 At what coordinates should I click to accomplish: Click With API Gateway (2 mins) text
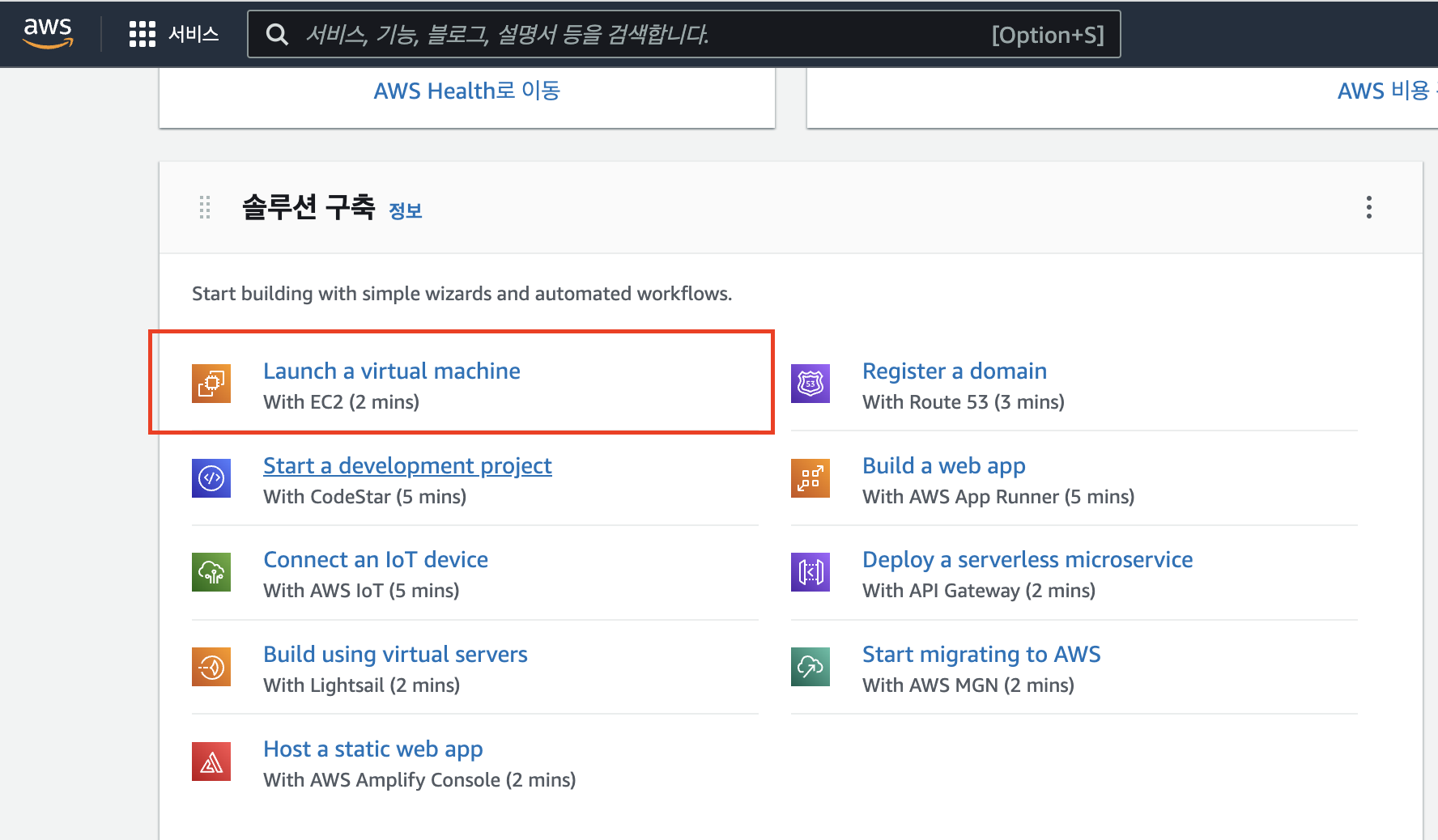979,591
